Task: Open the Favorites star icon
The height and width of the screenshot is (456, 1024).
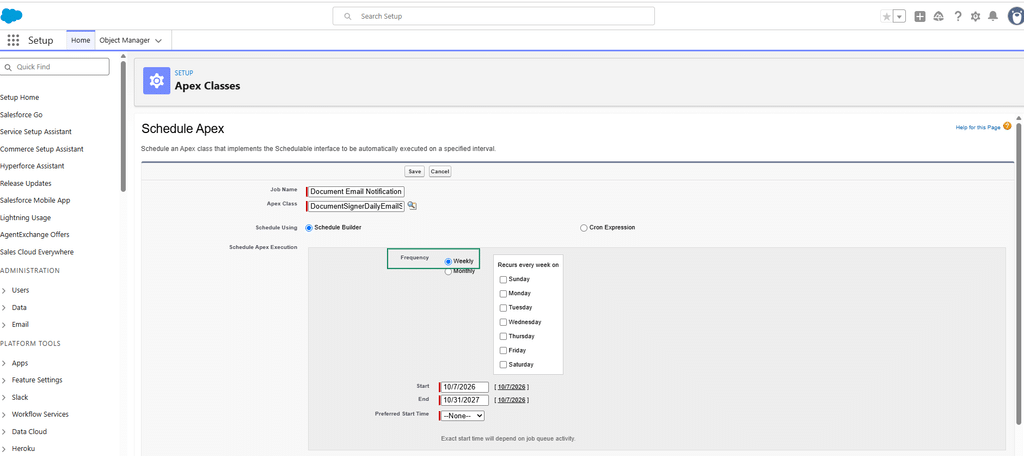Action: [886, 17]
